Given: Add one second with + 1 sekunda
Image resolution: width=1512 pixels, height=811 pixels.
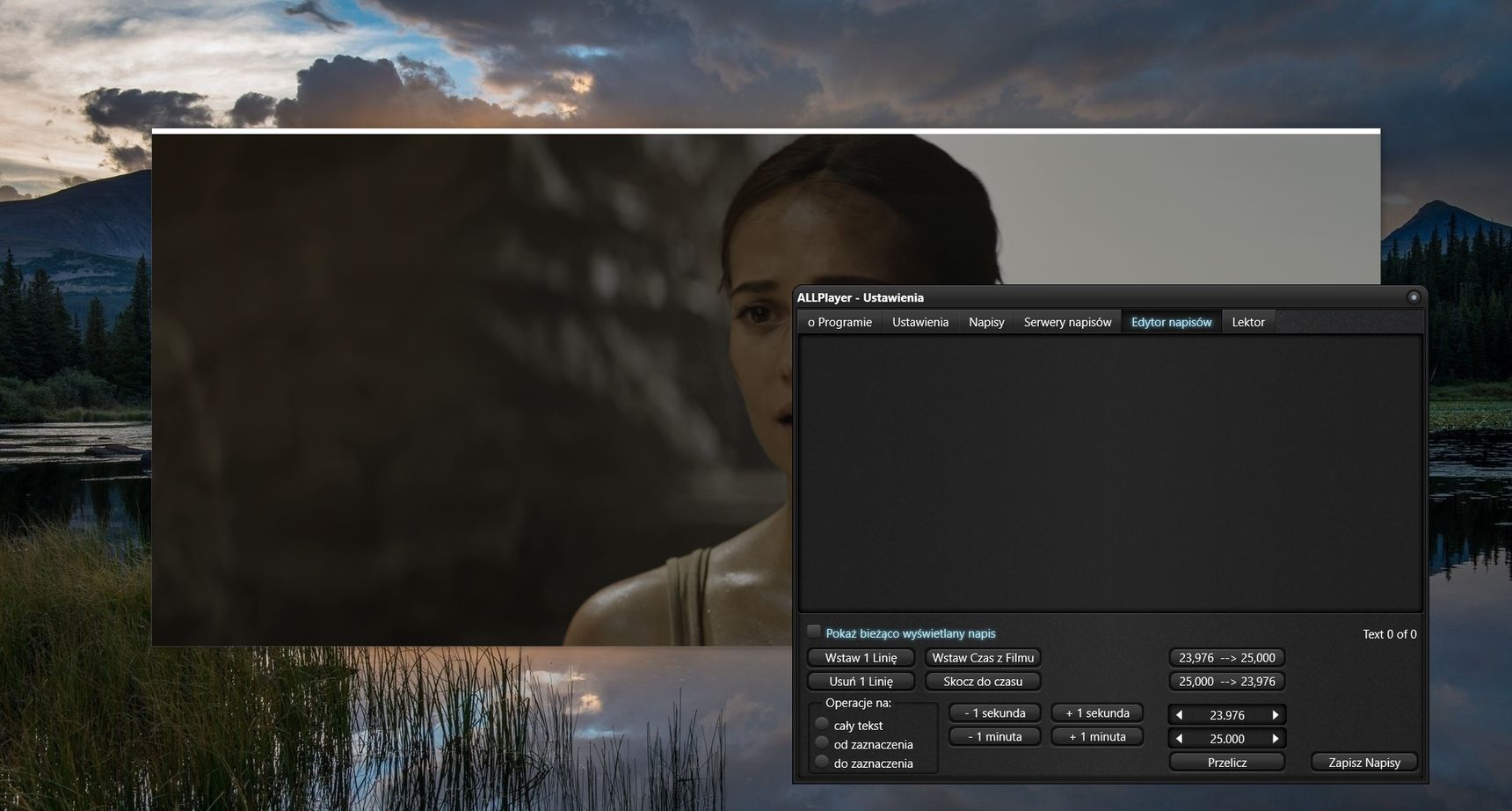Looking at the screenshot, I should point(1097,713).
